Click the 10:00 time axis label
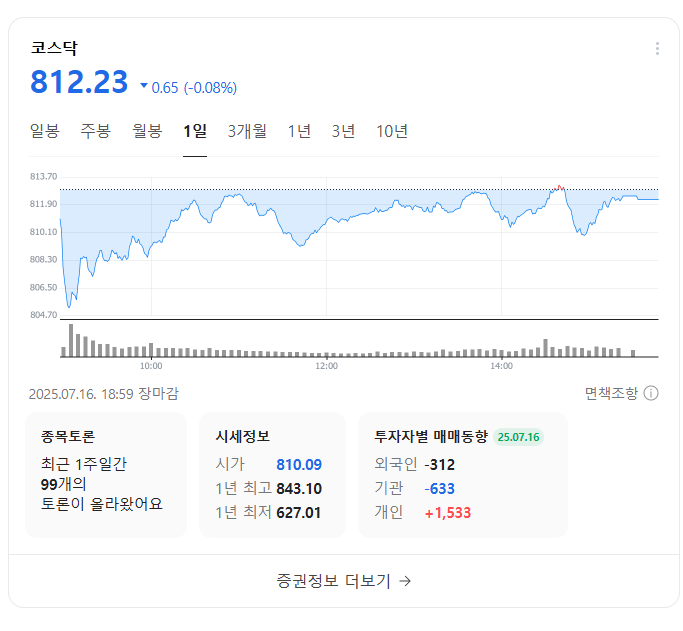Screen dimensions: 683x631 (x=151, y=366)
